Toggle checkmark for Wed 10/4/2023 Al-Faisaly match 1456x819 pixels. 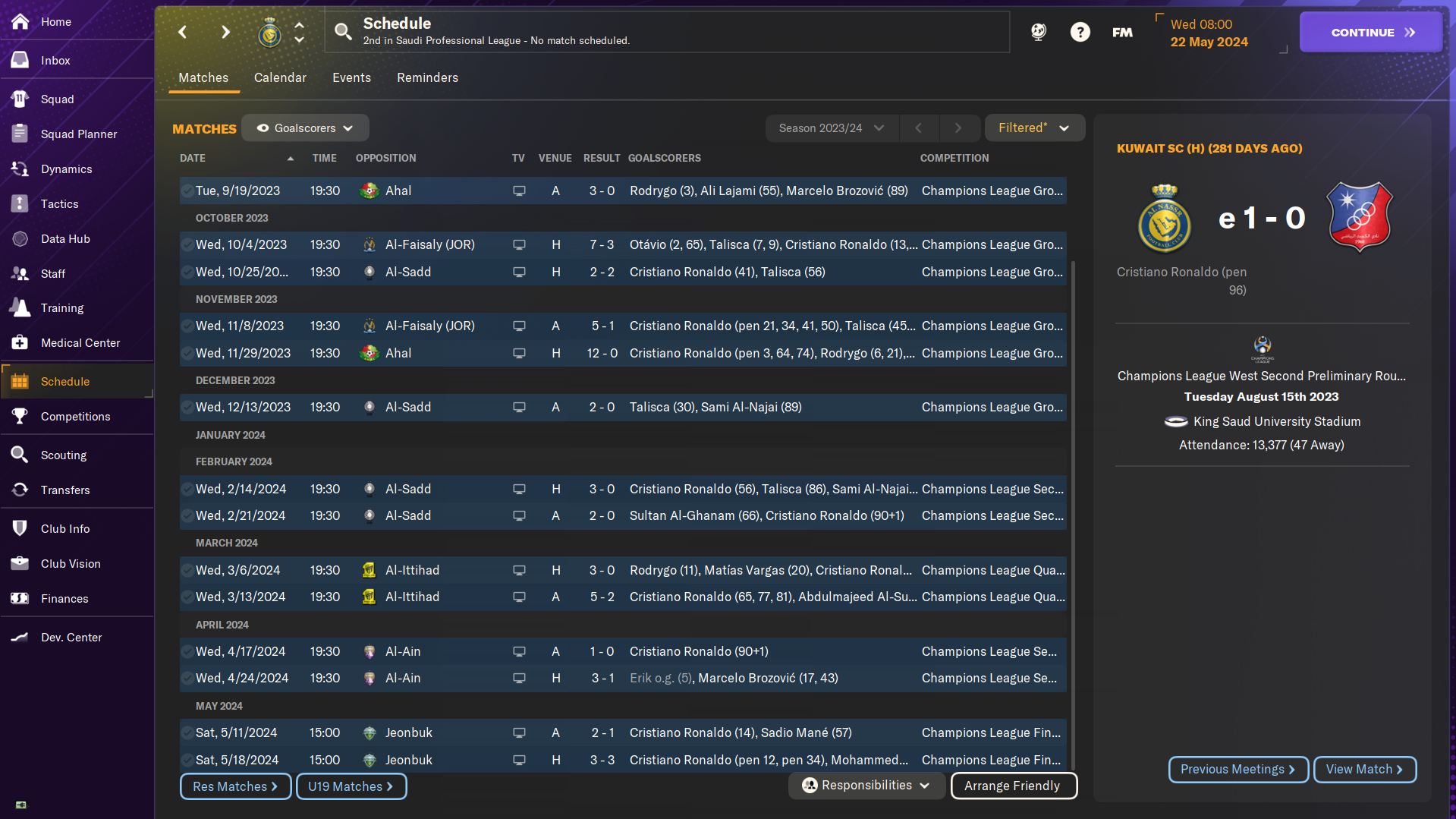pyautogui.click(x=187, y=245)
